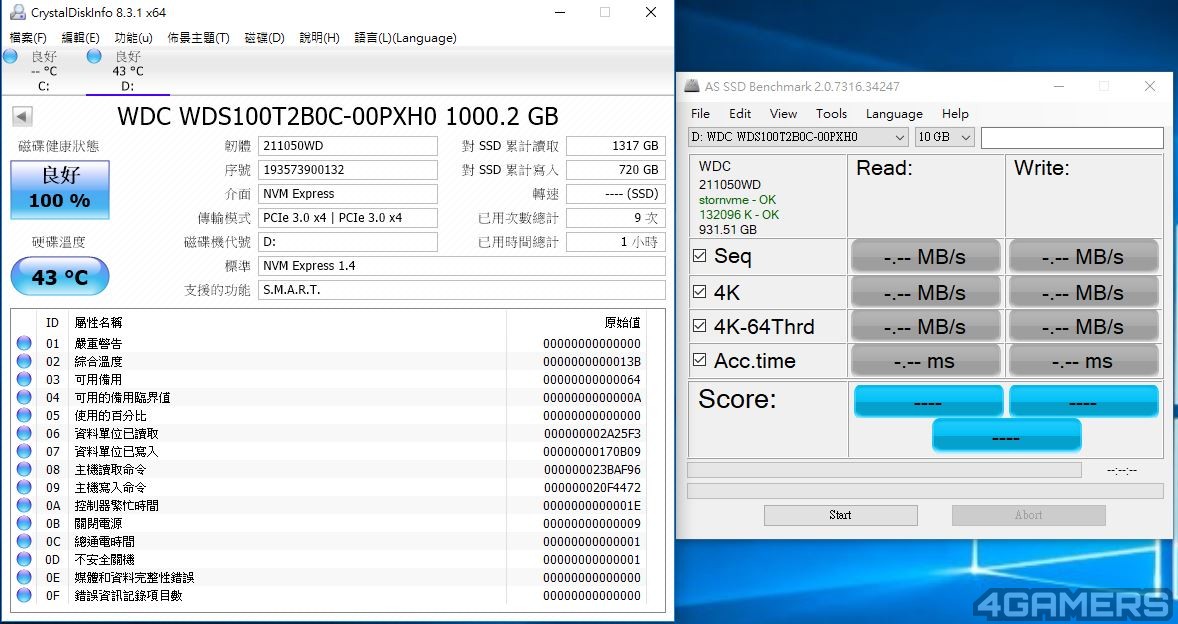Click the 43 °C temperature button
1178x624 pixels.
(x=60, y=276)
